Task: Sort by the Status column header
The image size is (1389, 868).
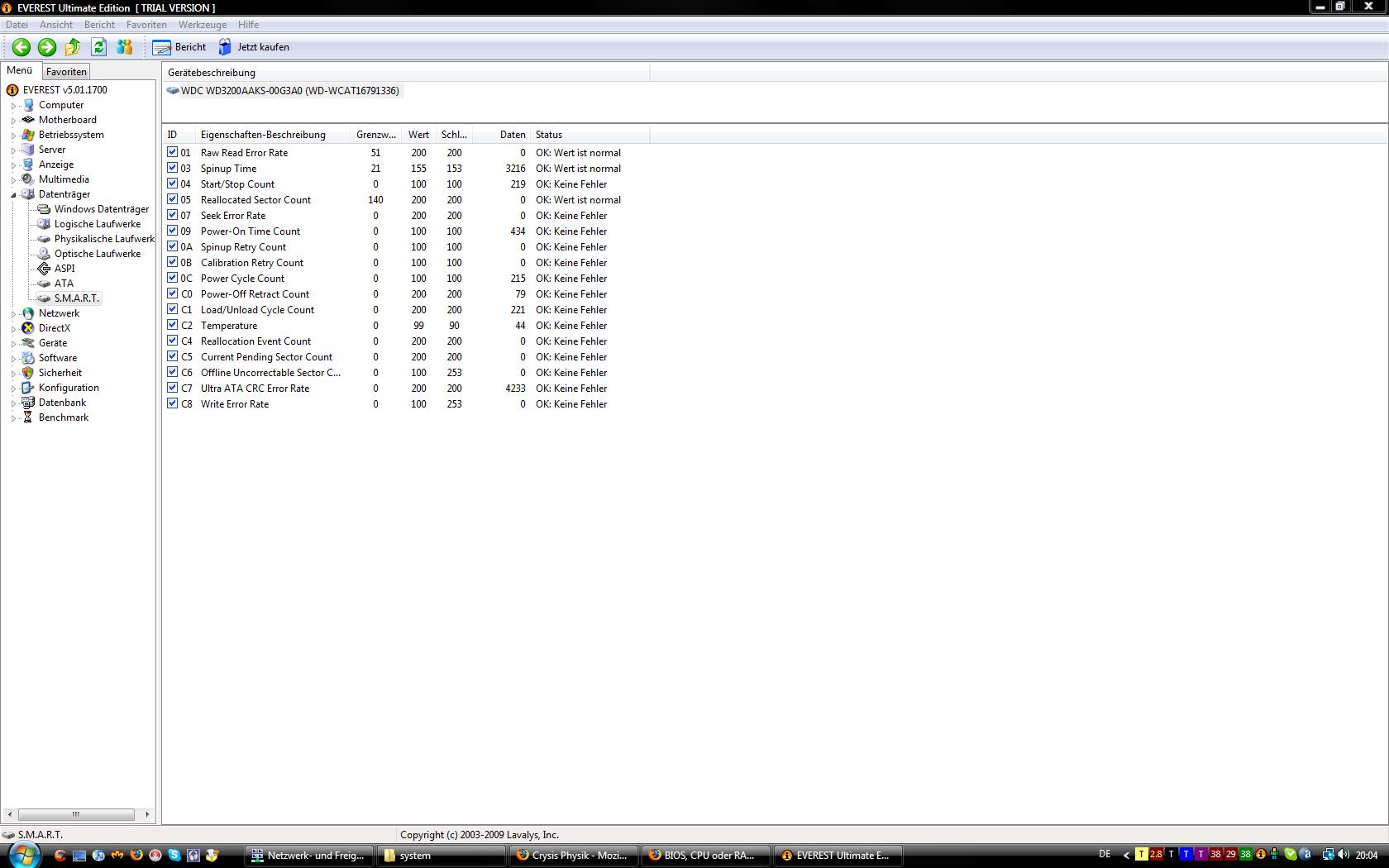Action: tap(590, 135)
